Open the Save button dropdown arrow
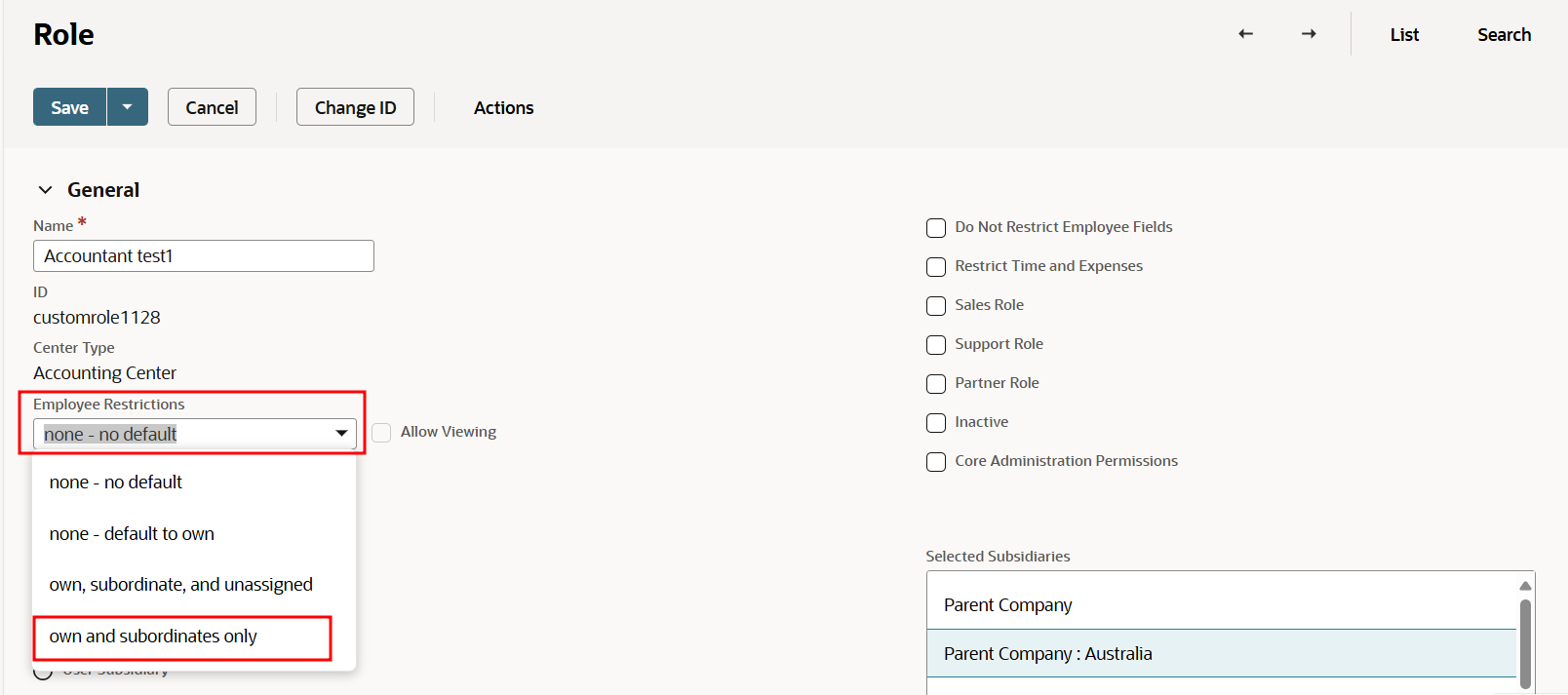This screenshot has height=695, width=1568. point(127,107)
